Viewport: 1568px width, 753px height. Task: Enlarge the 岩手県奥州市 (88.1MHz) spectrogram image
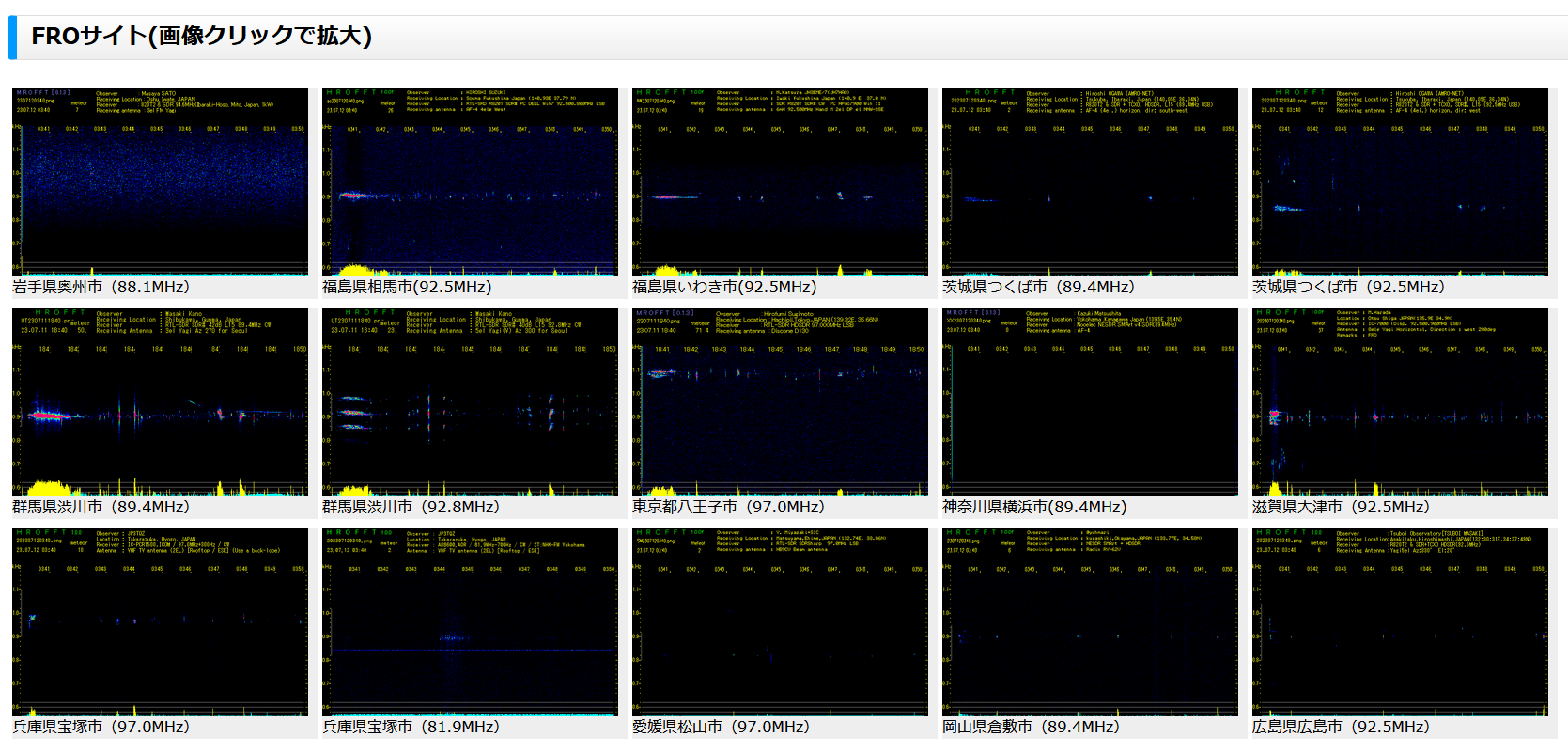(160, 182)
